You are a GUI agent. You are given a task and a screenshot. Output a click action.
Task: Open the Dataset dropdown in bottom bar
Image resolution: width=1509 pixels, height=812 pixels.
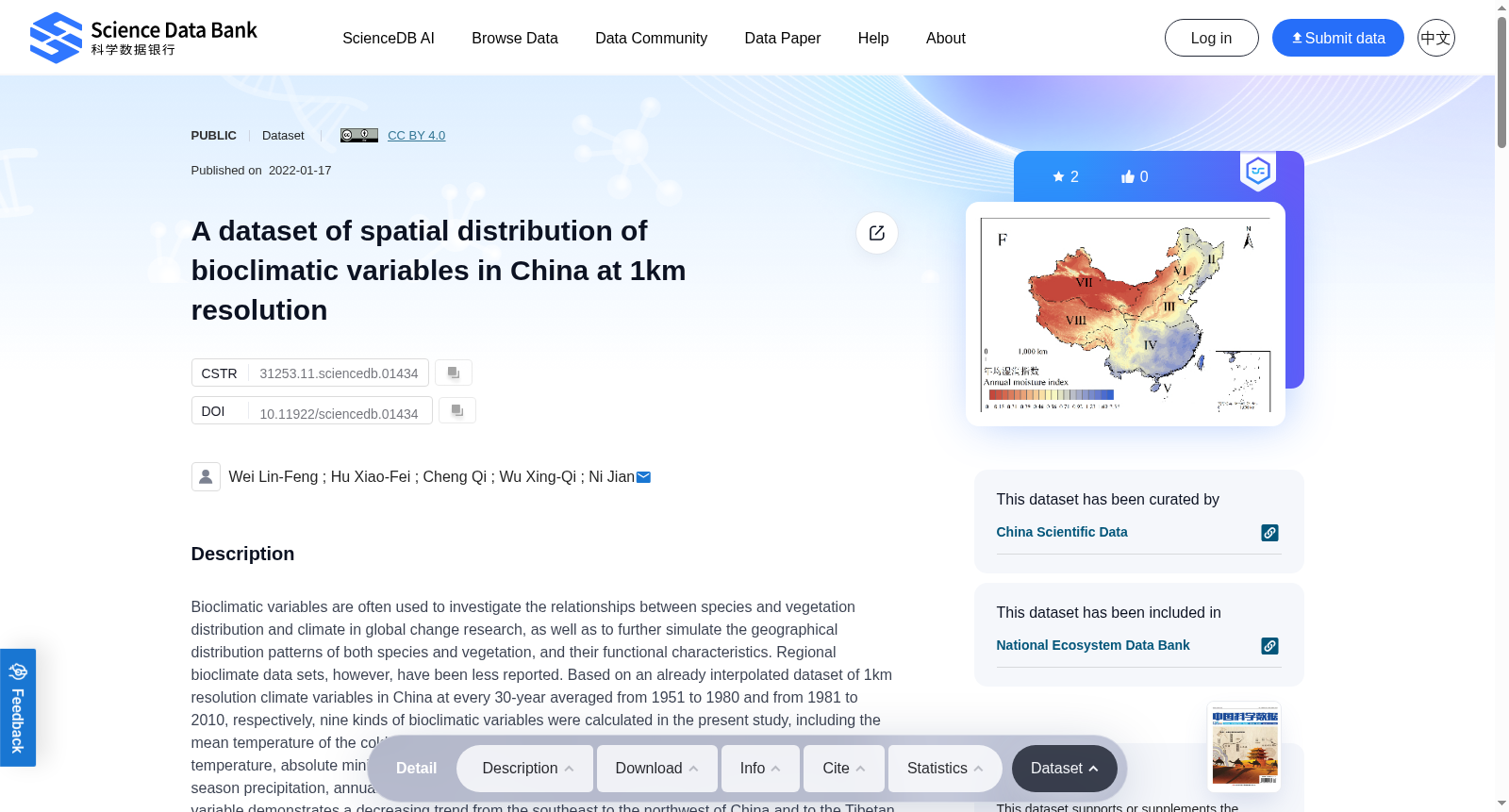point(1065,769)
